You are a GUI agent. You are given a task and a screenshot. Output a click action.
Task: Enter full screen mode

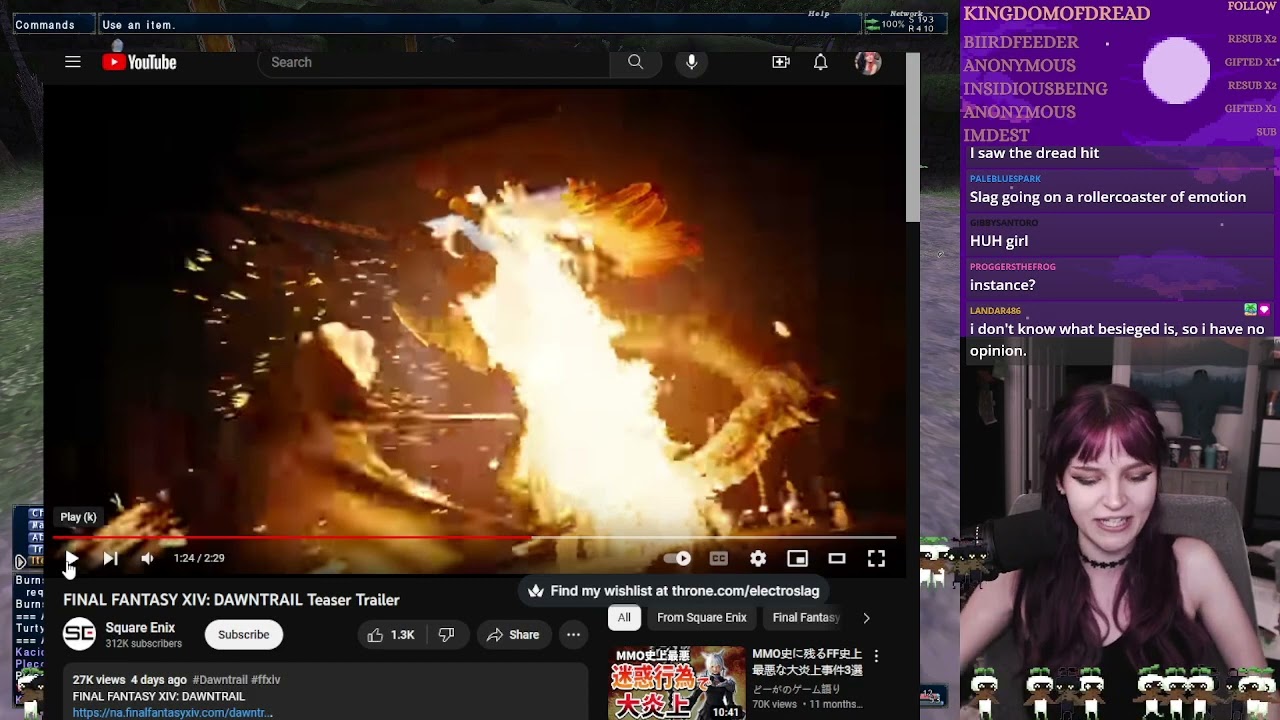[x=876, y=558]
